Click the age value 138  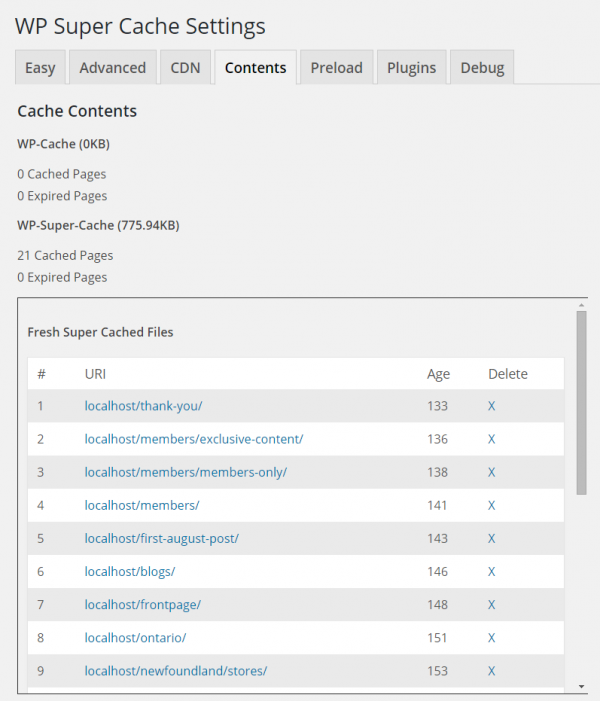[437, 472]
